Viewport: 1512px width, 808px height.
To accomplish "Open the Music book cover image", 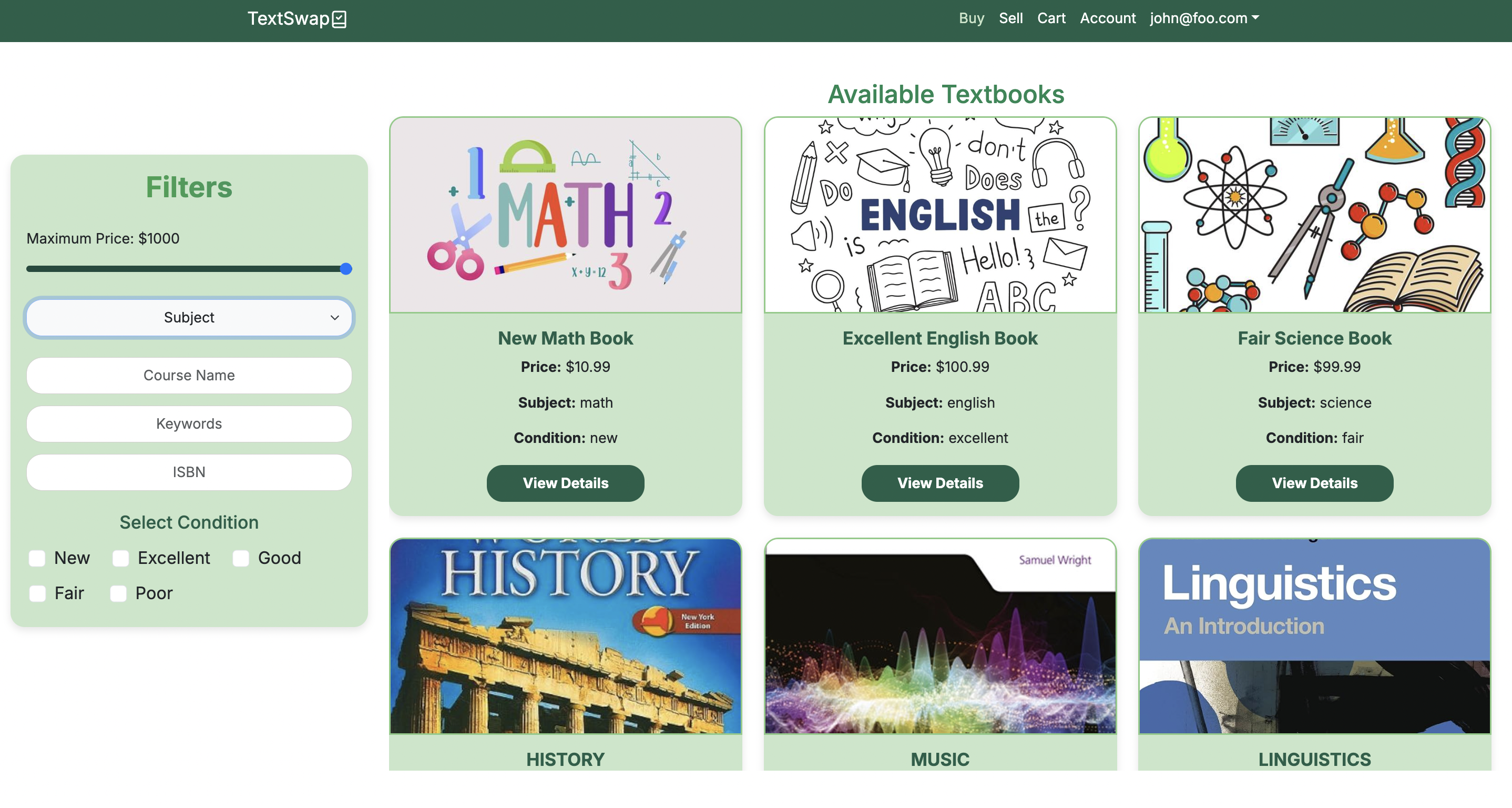I will pyautogui.click(x=939, y=636).
